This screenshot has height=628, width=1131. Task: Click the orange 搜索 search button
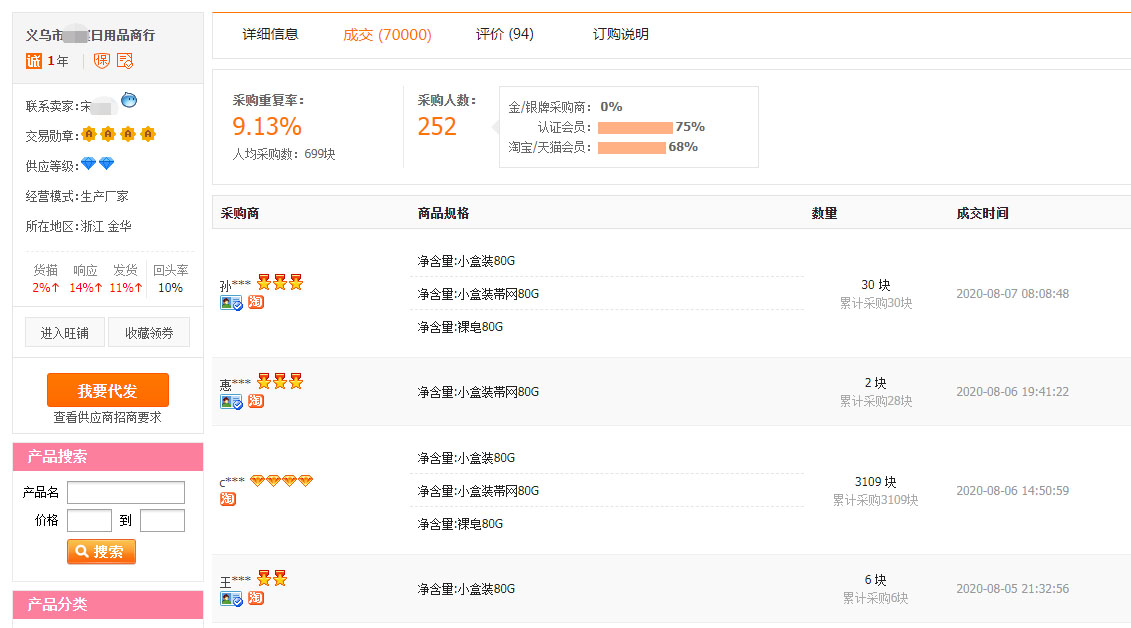tap(101, 551)
